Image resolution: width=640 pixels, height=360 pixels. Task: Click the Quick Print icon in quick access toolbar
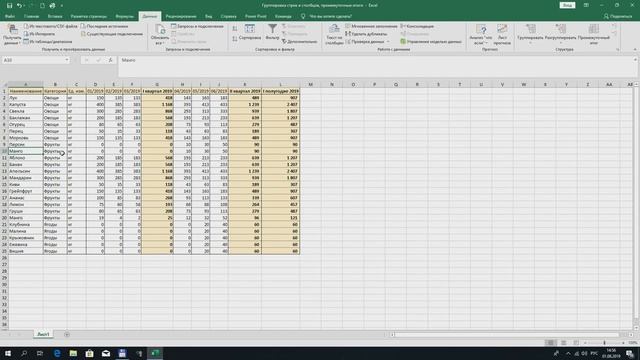(52, 6)
